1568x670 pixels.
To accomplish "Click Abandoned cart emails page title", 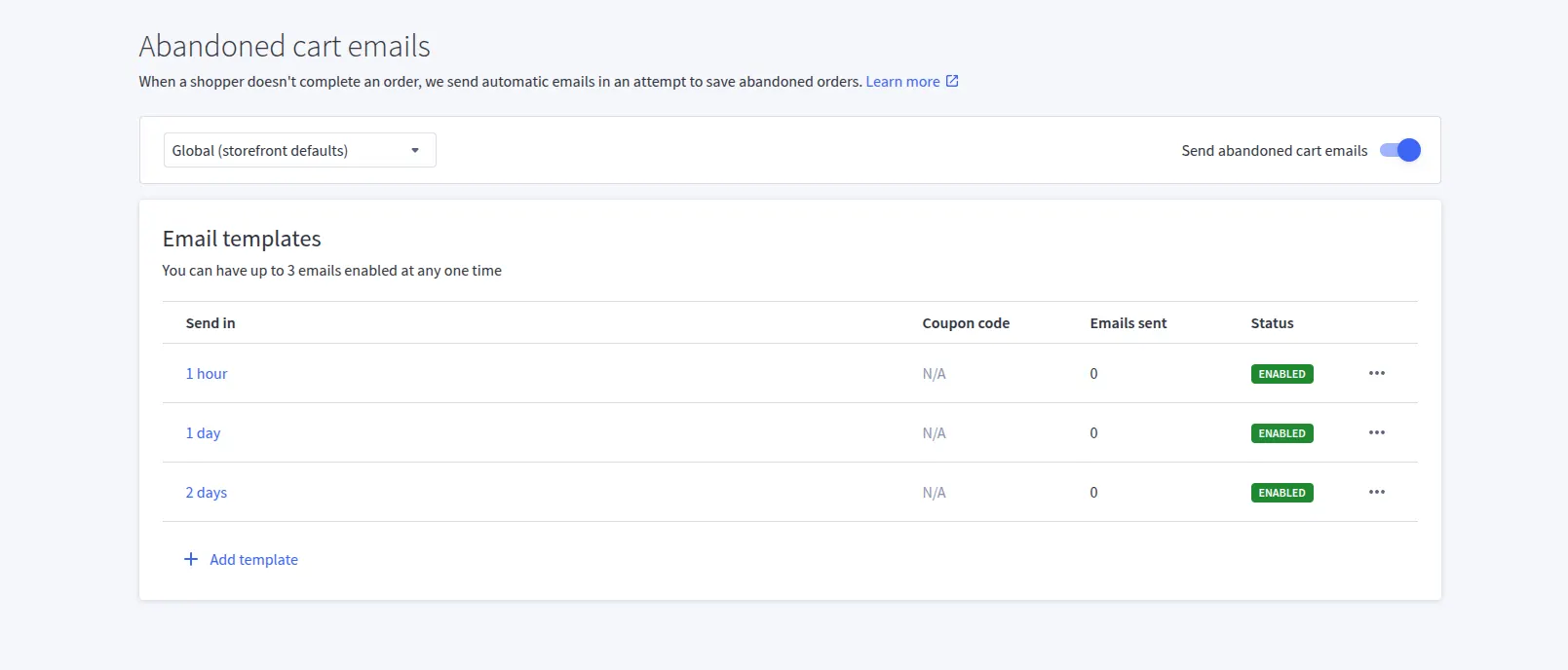I will 285,46.
